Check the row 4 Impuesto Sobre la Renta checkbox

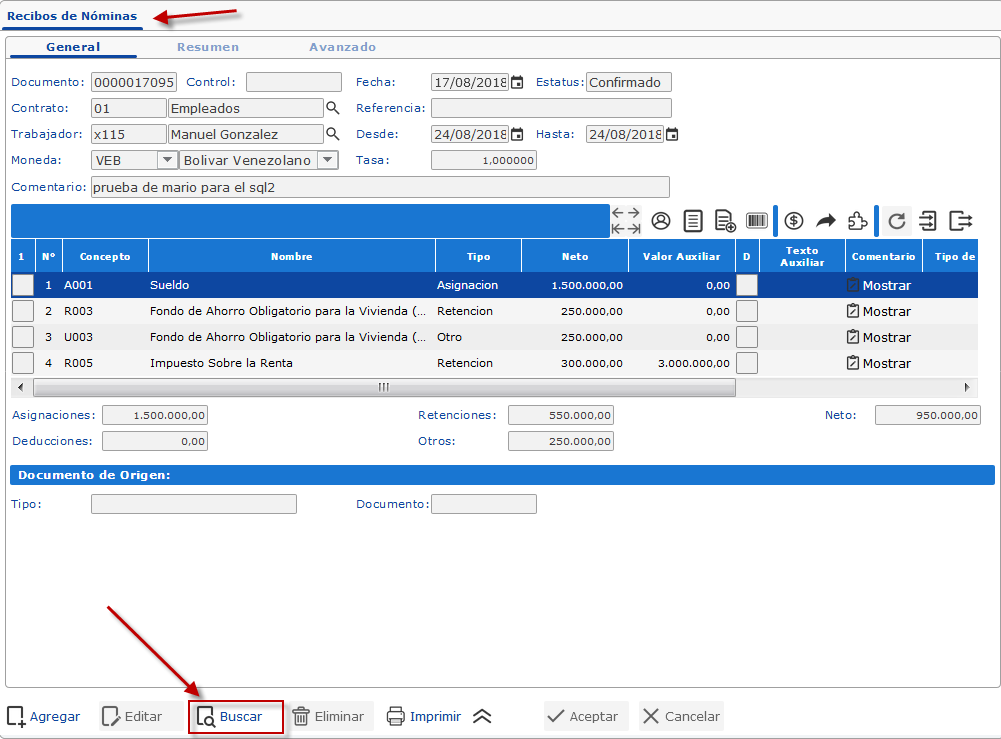21,363
